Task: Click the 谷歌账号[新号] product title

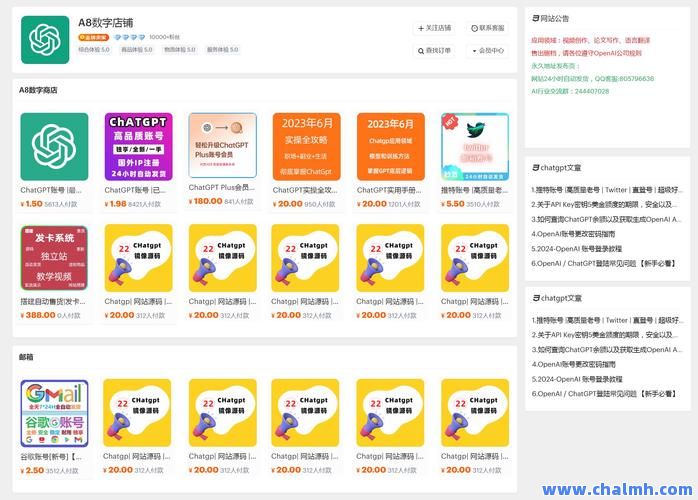Action: 51,457
